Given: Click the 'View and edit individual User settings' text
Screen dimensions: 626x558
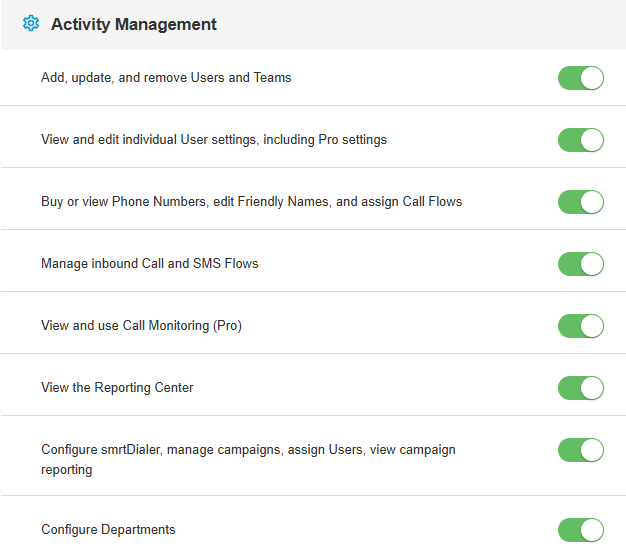Looking at the screenshot, I should [x=213, y=139].
